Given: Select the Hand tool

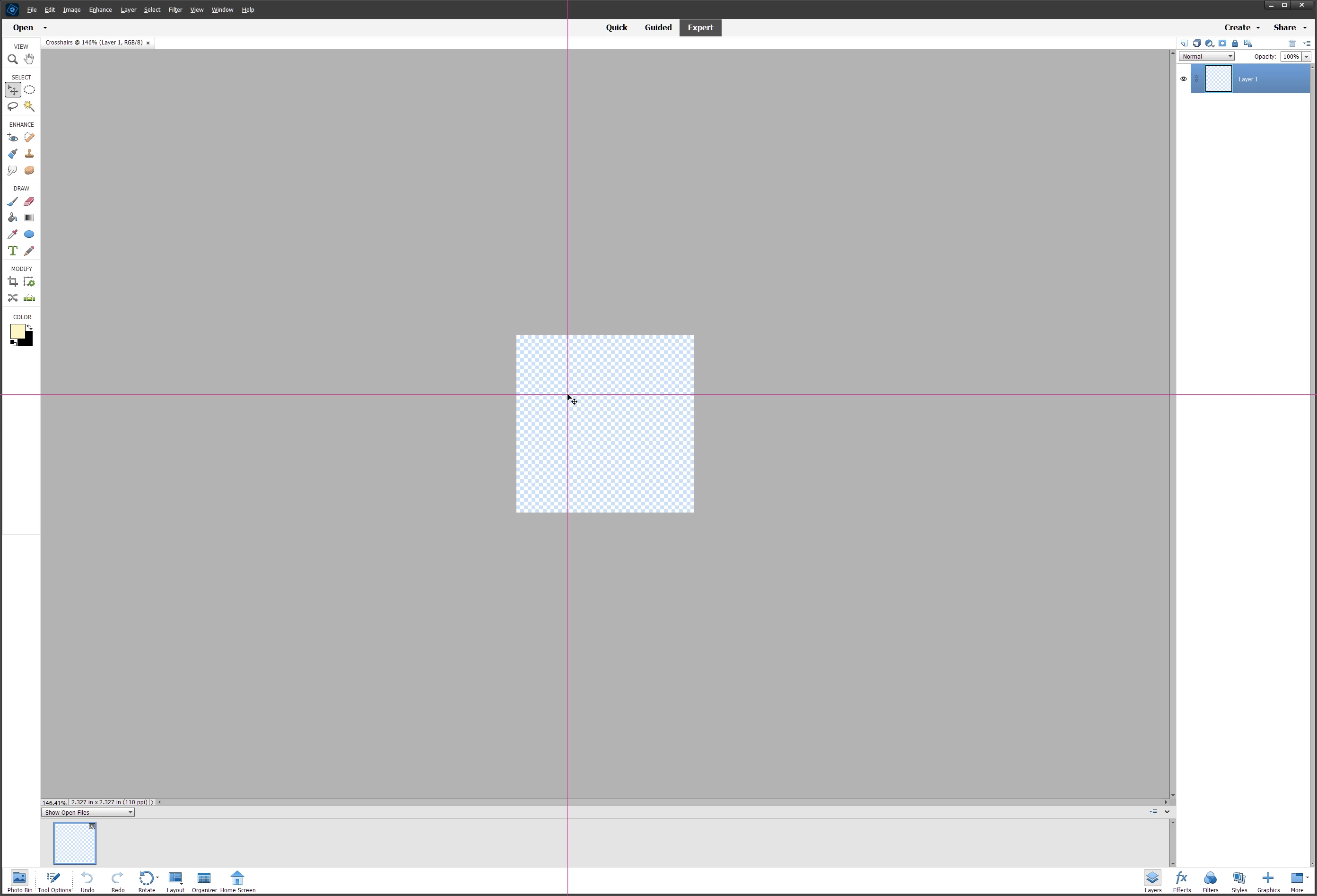Looking at the screenshot, I should tap(29, 59).
